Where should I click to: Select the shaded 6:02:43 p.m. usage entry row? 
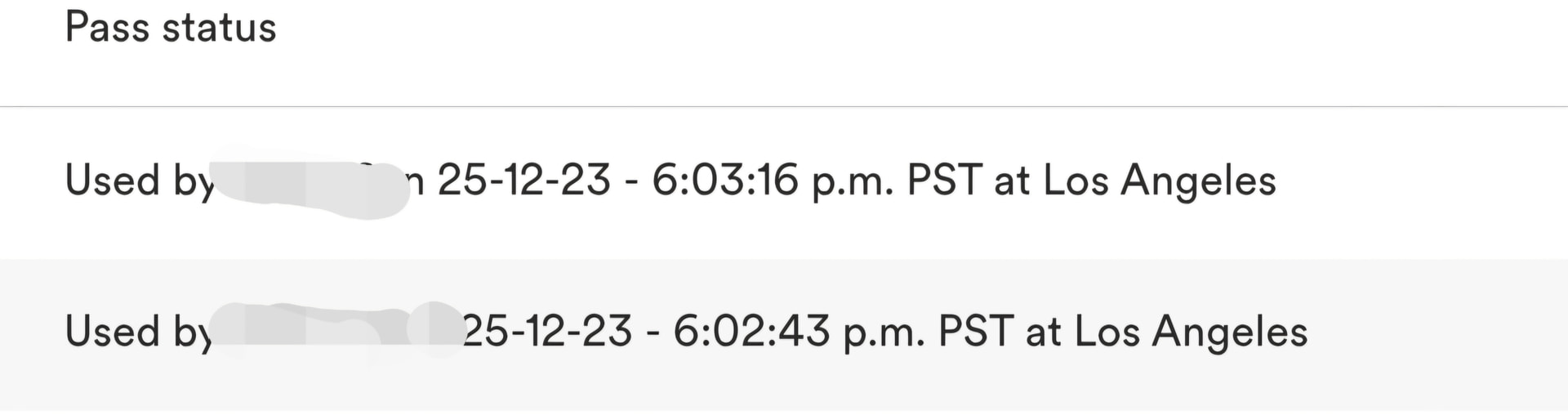(784, 333)
